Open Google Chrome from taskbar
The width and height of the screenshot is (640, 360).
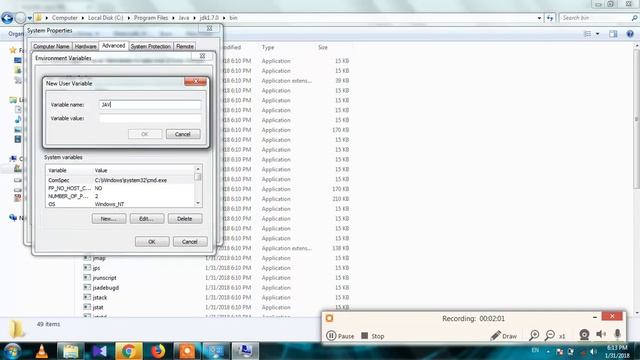click(129, 351)
